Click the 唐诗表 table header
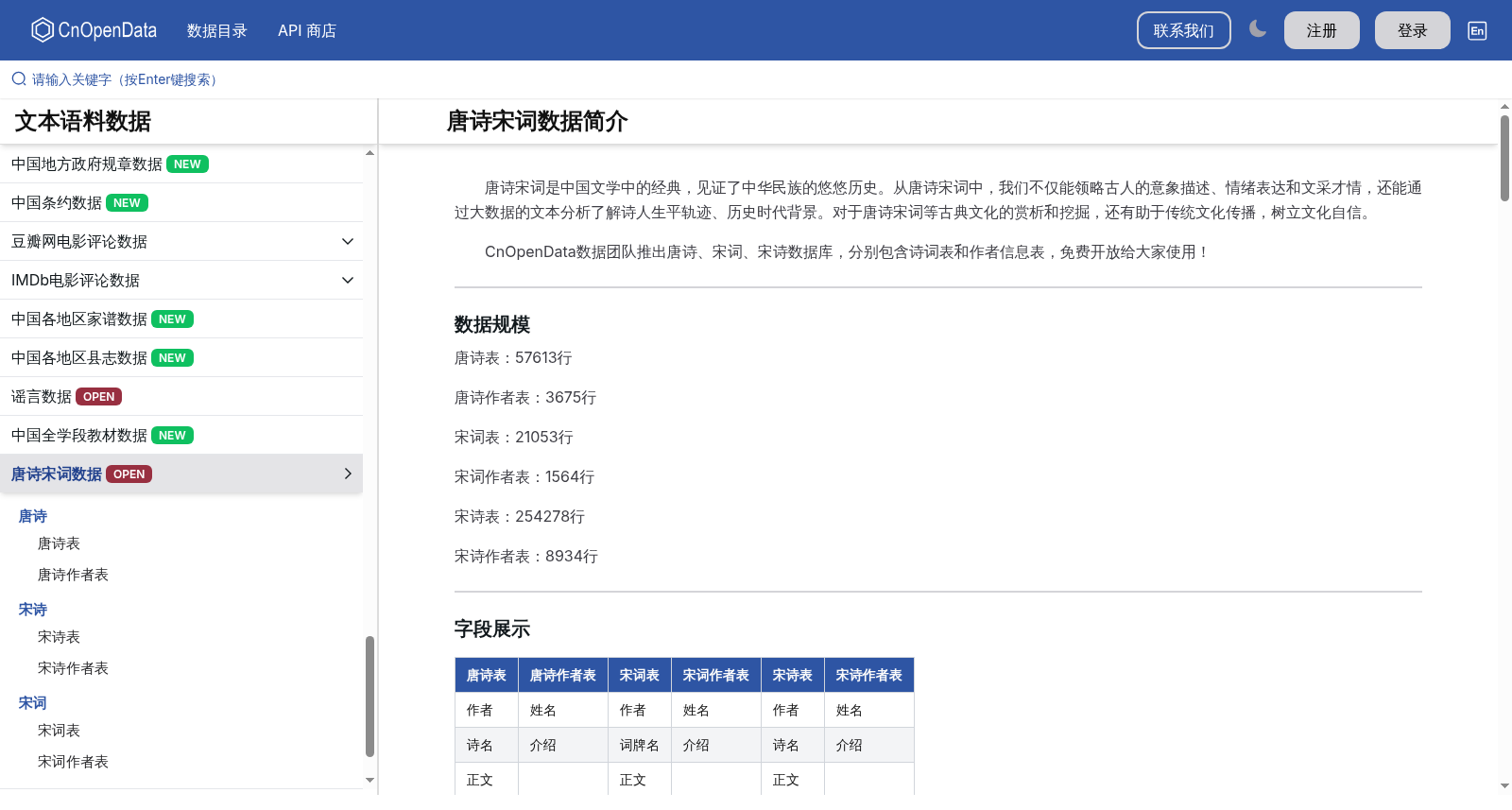The width and height of the screenshot is (1512, 810). [x=487, y=675]
